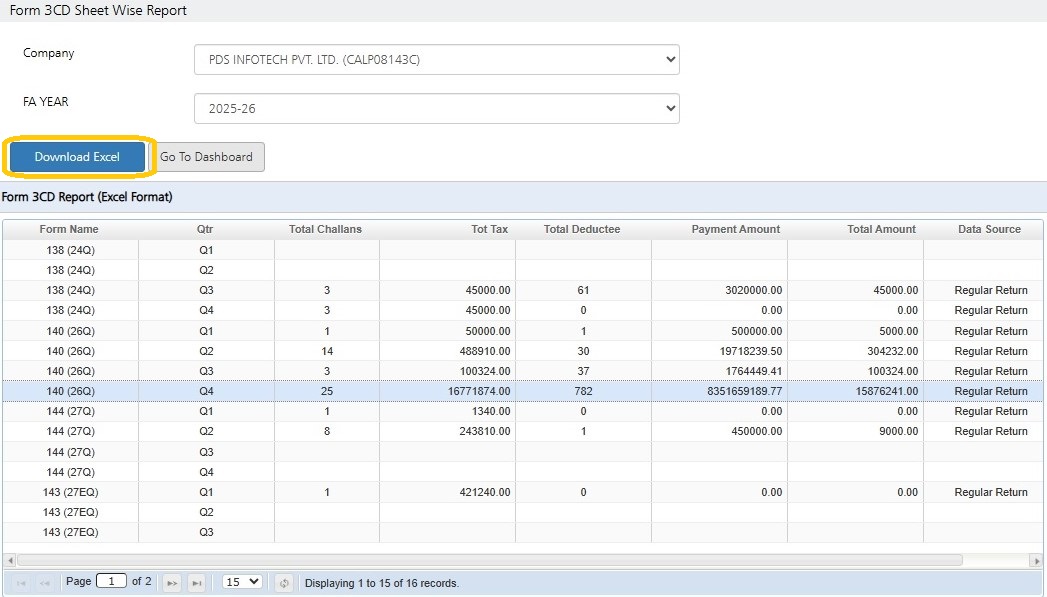
Task: Click payment amount 3020000.00
Action: coord(754,290)
